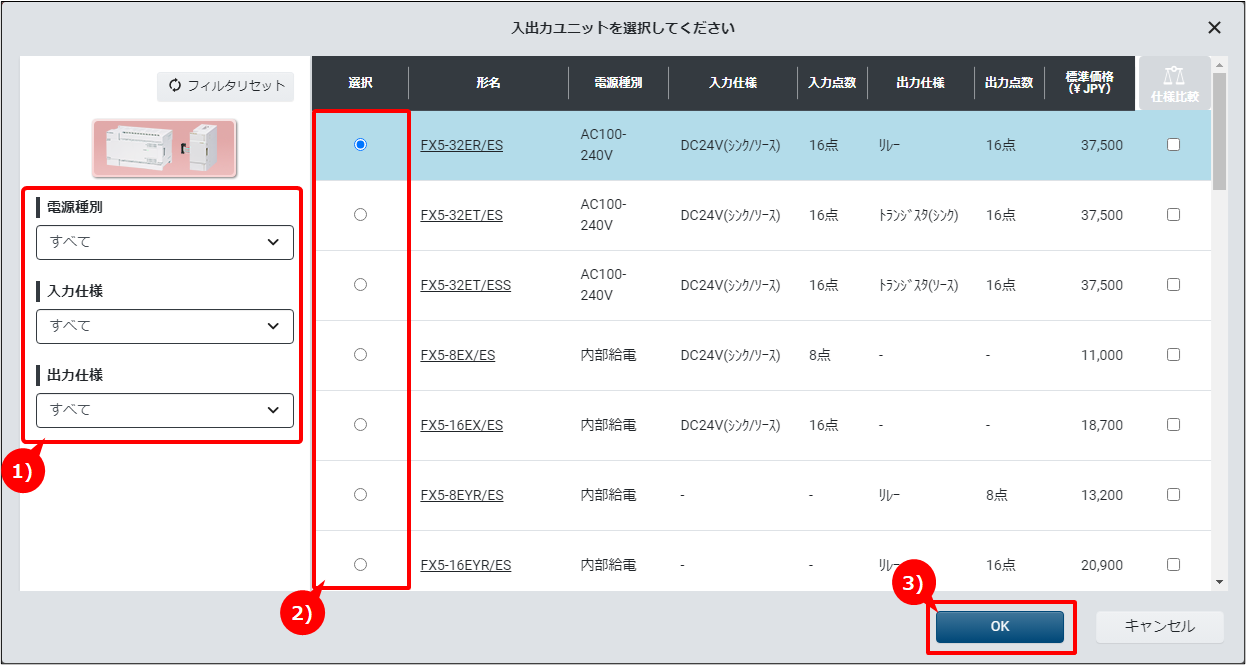The width and height of the screenshot is (1246, 665).
Task: Close the I/O unit selection dialog
Action: pos(1214,28)
